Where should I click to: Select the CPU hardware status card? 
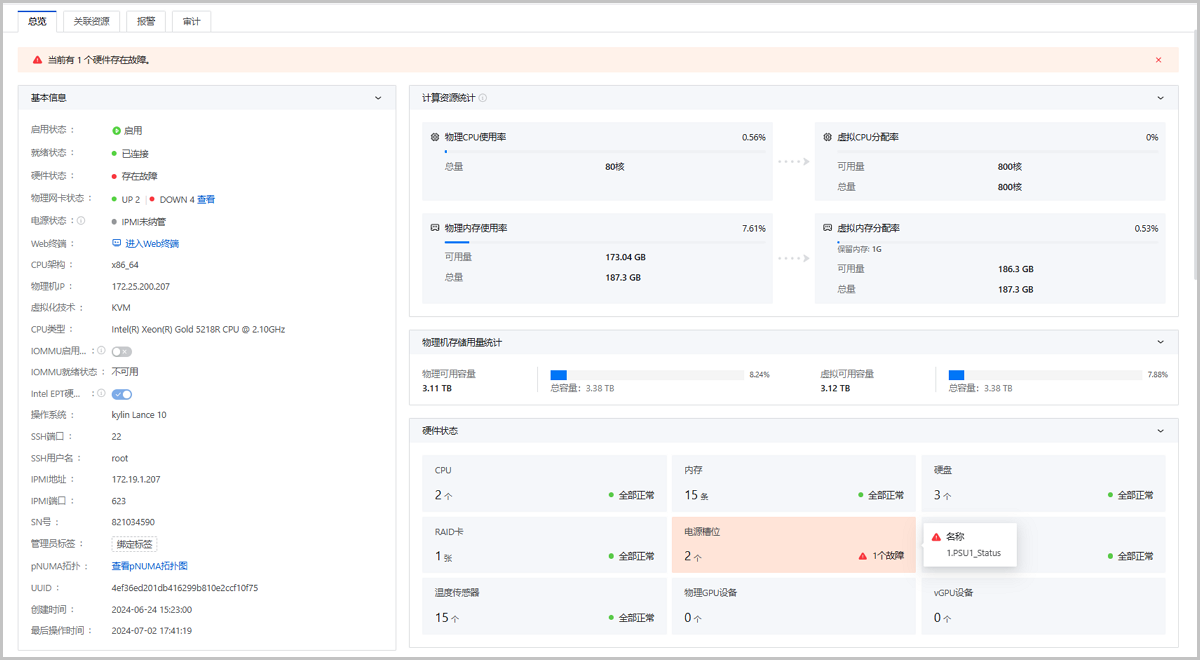tap(544, 483)
